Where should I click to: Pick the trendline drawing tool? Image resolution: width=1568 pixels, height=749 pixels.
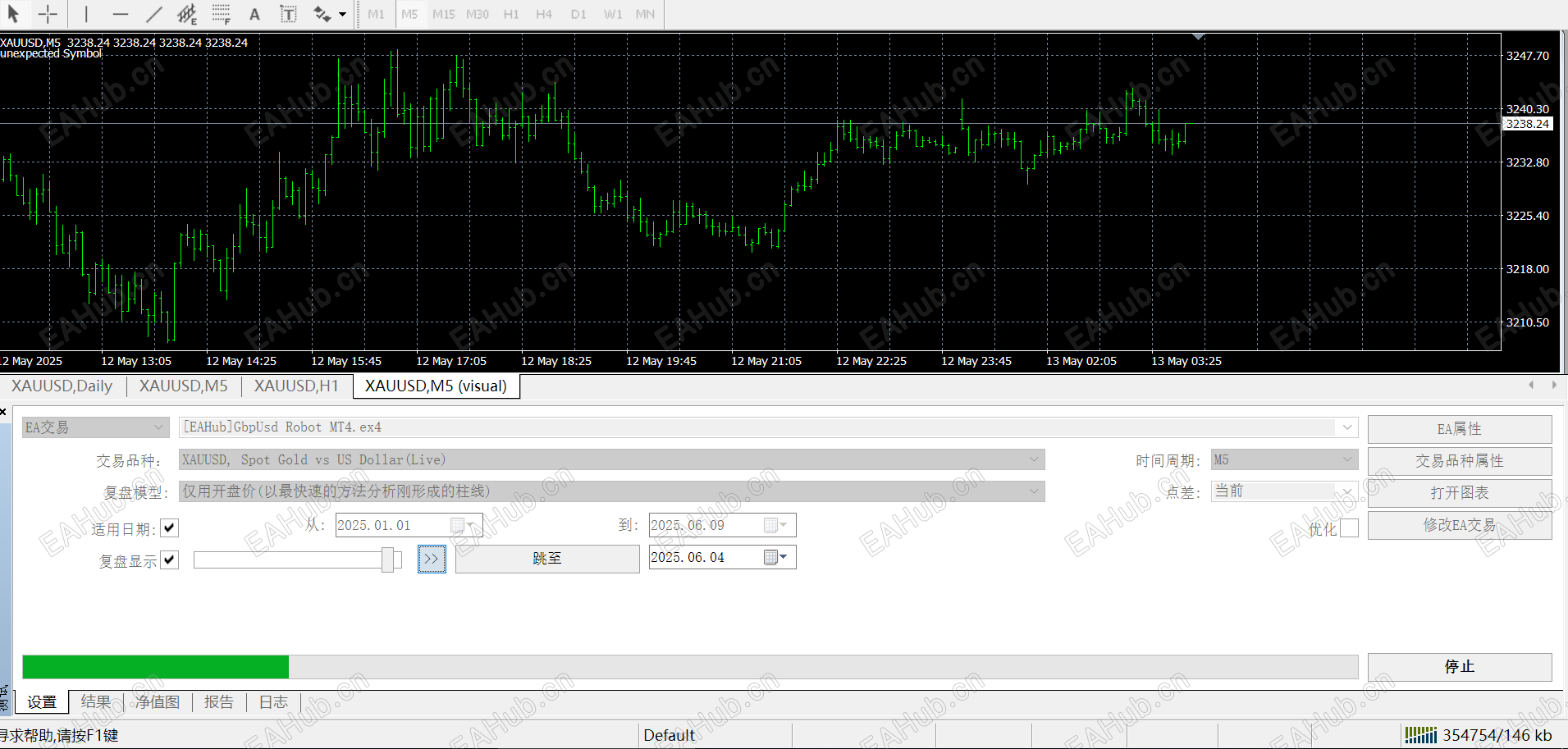[x=153, y=14]
